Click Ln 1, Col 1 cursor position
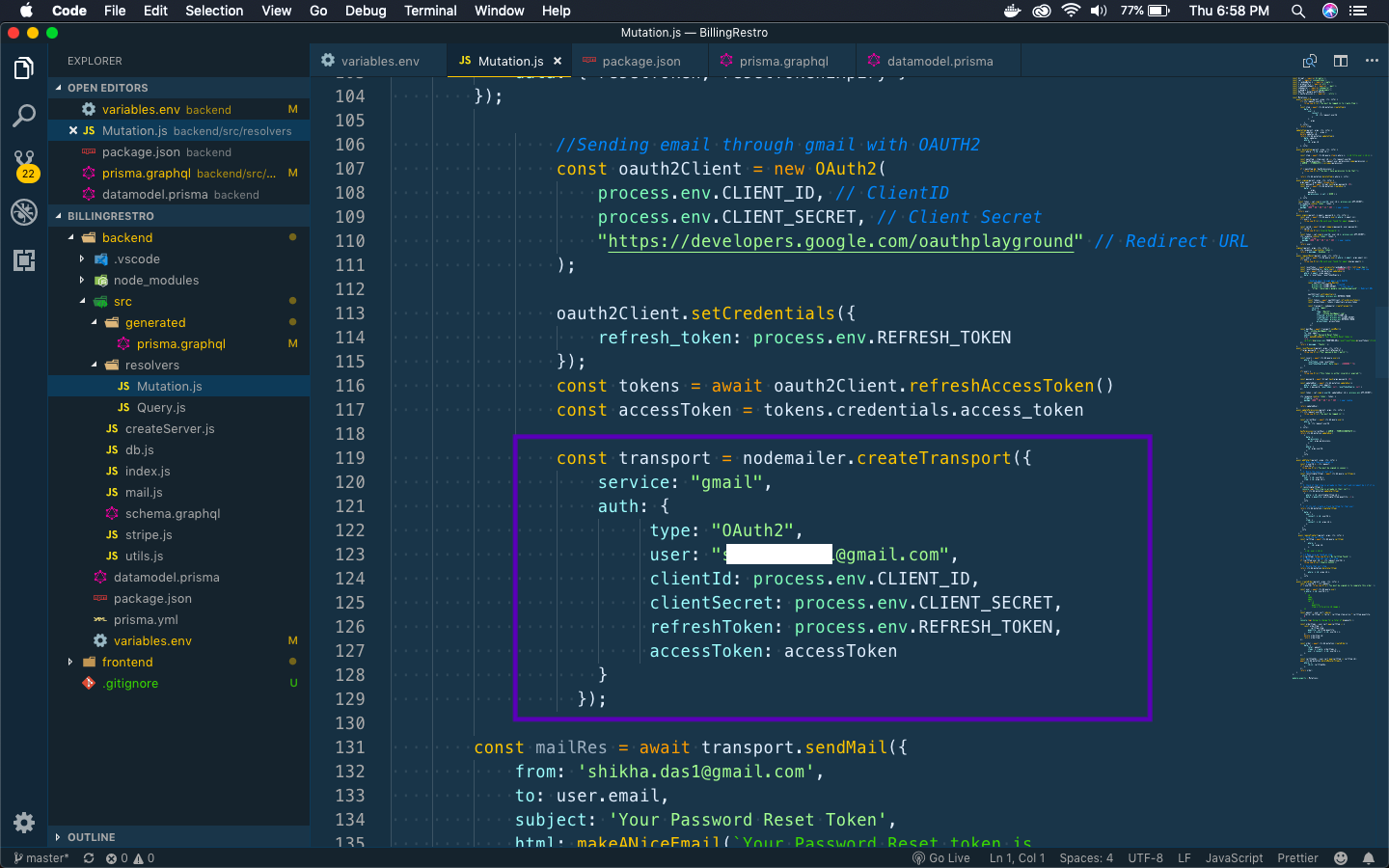The width and height of the screenshot is (1389, 868). point(1017,857)
